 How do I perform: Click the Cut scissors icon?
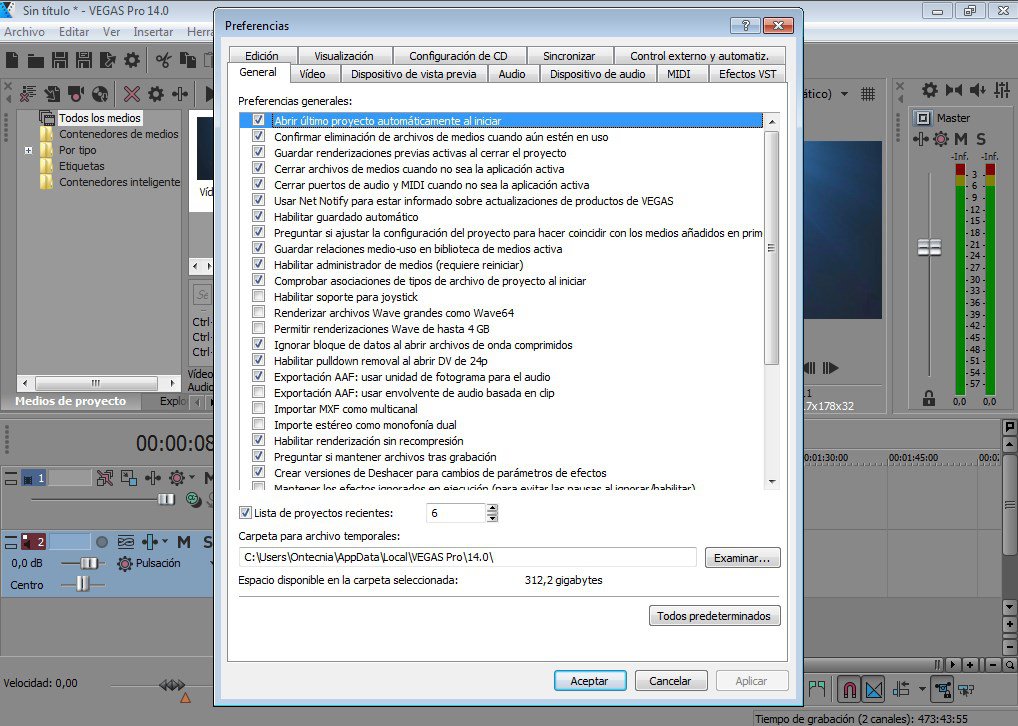click(163, 60)
